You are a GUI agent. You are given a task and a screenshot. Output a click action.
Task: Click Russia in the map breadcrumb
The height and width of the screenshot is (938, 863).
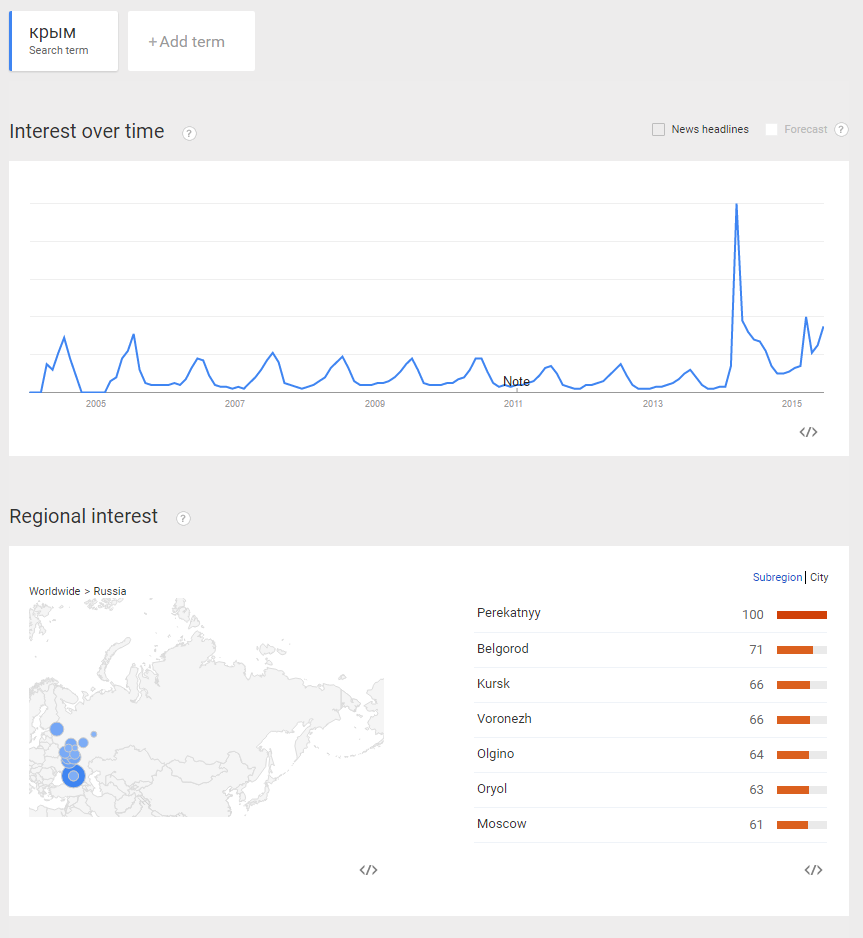coord(109,591)
